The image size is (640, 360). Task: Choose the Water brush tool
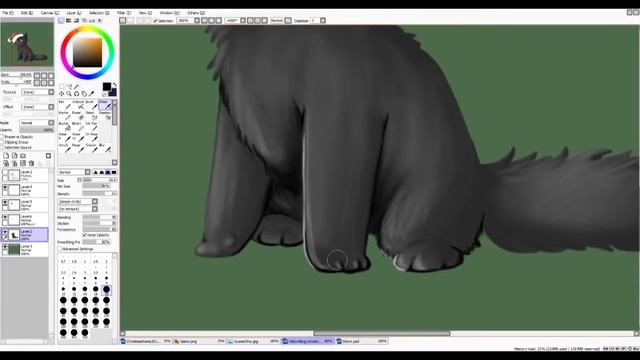pos(105,105)
